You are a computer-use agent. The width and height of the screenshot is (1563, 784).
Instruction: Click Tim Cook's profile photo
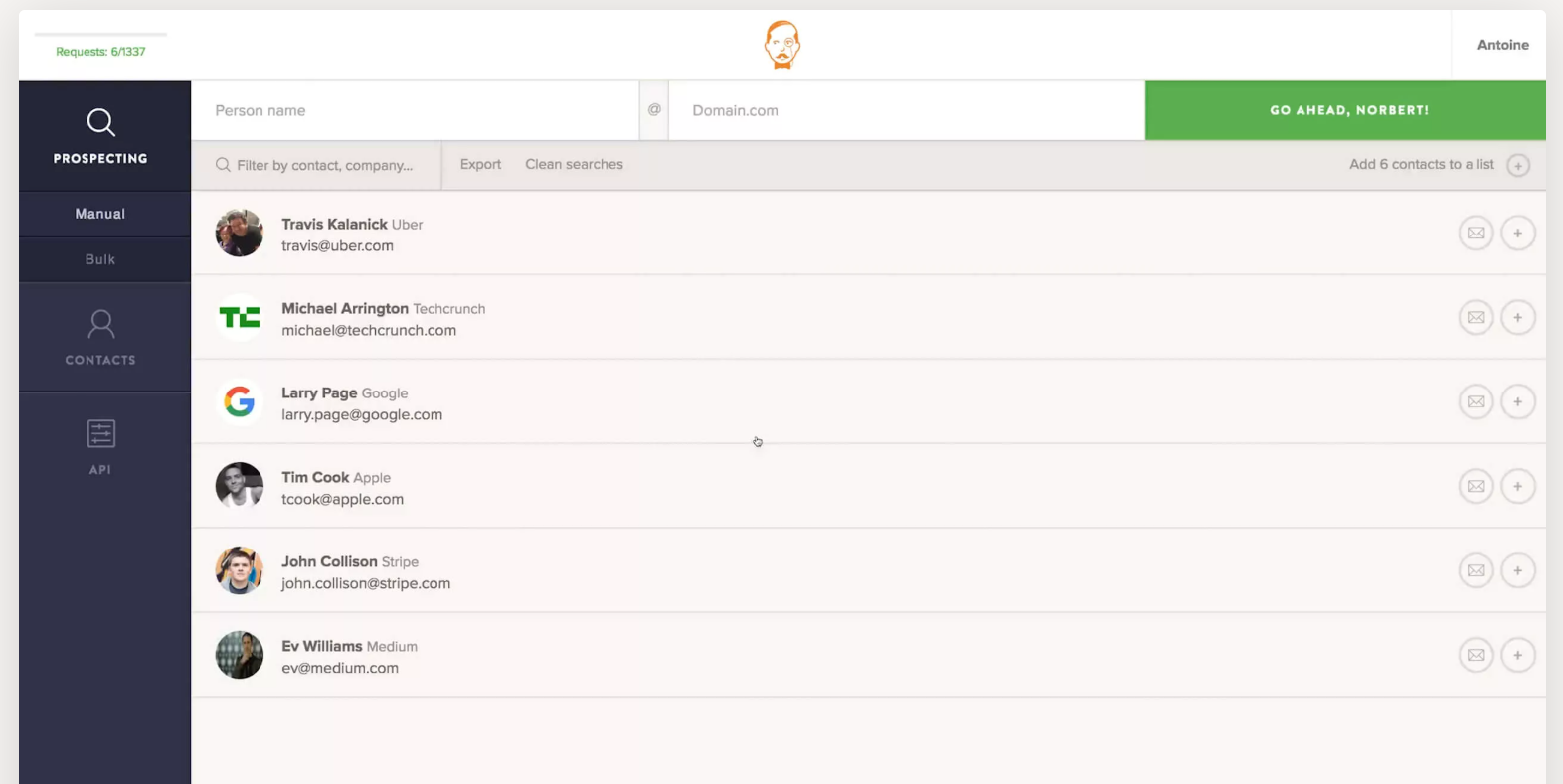click(x=240, y=486)
